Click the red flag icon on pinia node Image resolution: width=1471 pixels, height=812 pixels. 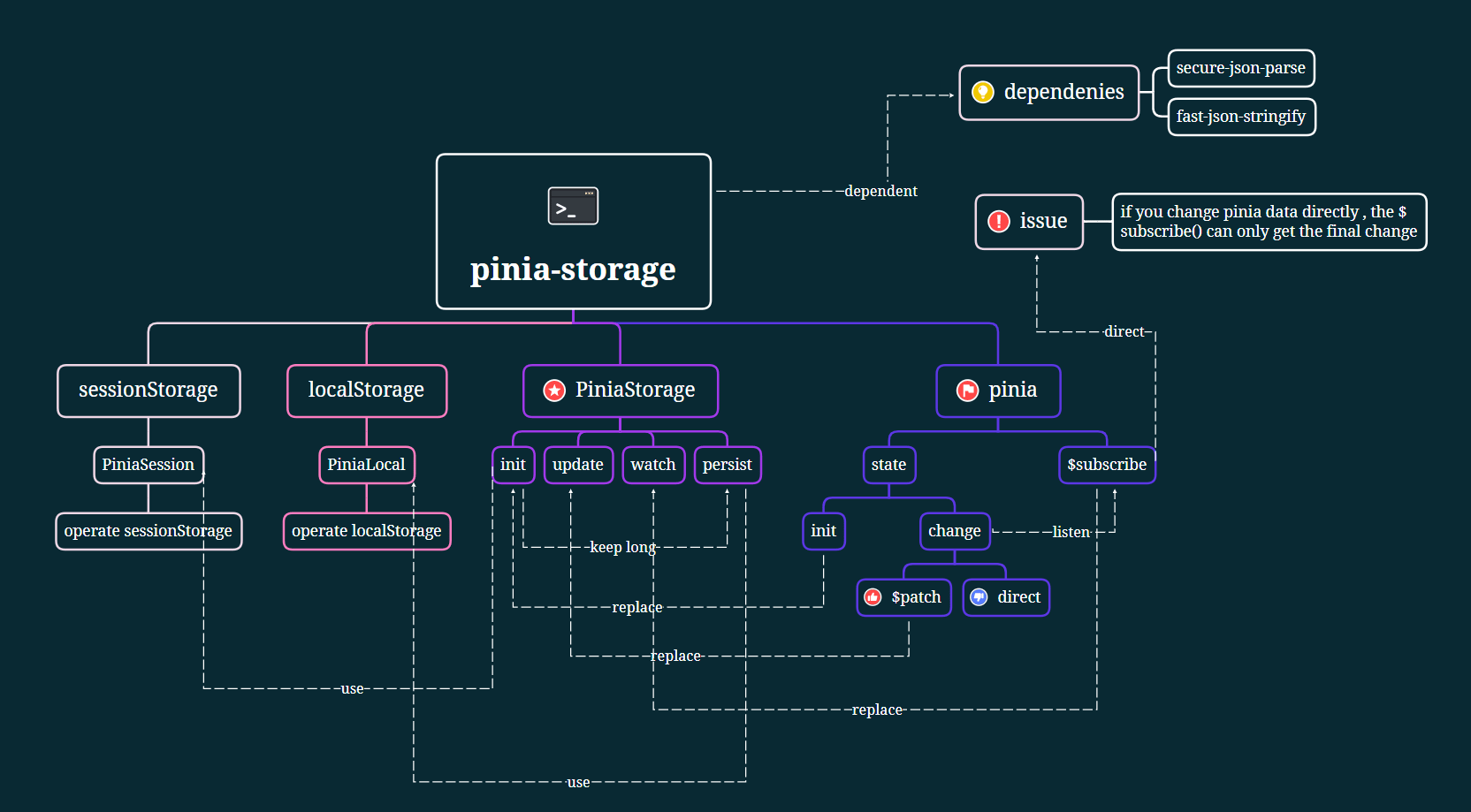tap(967, 391)
